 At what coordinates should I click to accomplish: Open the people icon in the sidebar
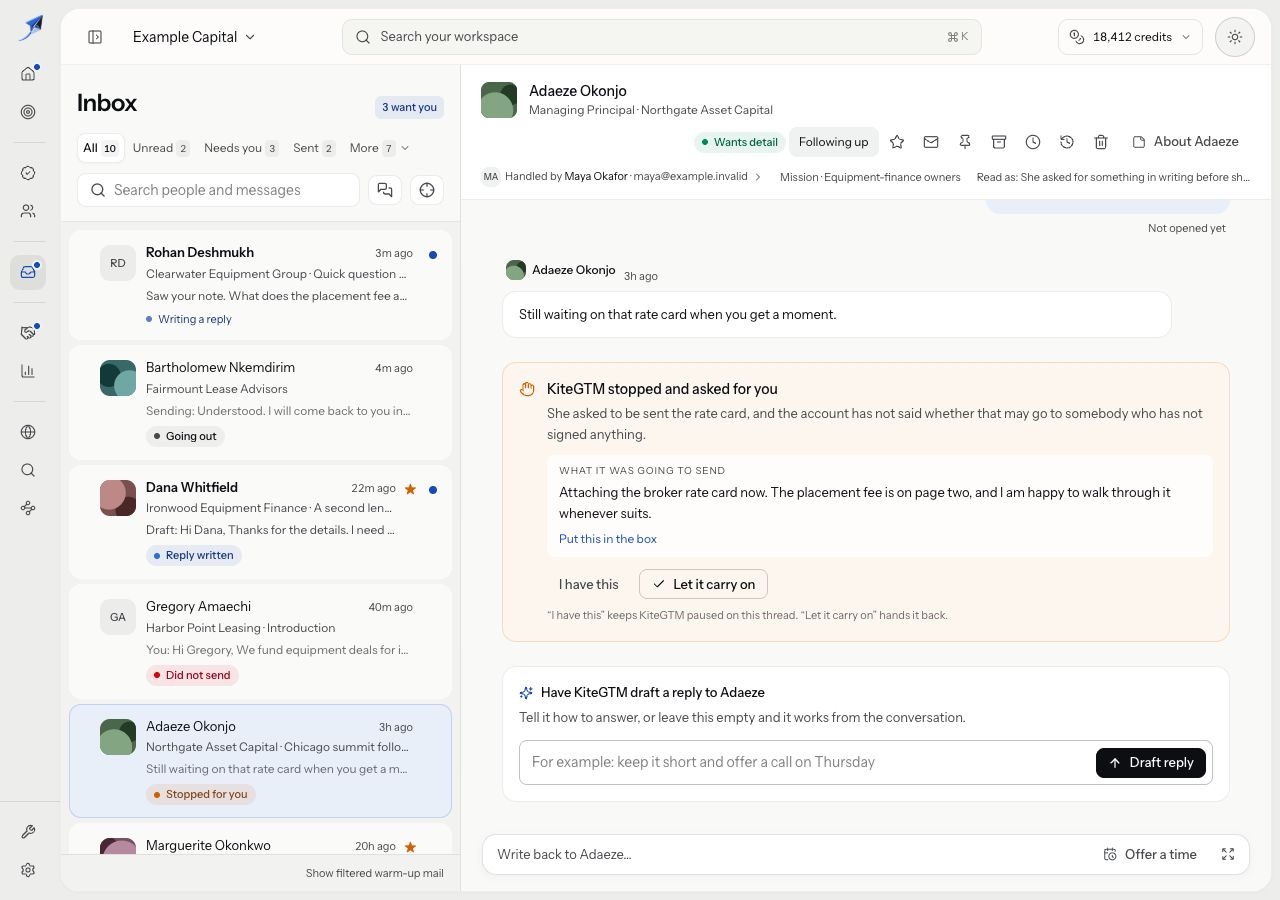[x=28, y=211]
